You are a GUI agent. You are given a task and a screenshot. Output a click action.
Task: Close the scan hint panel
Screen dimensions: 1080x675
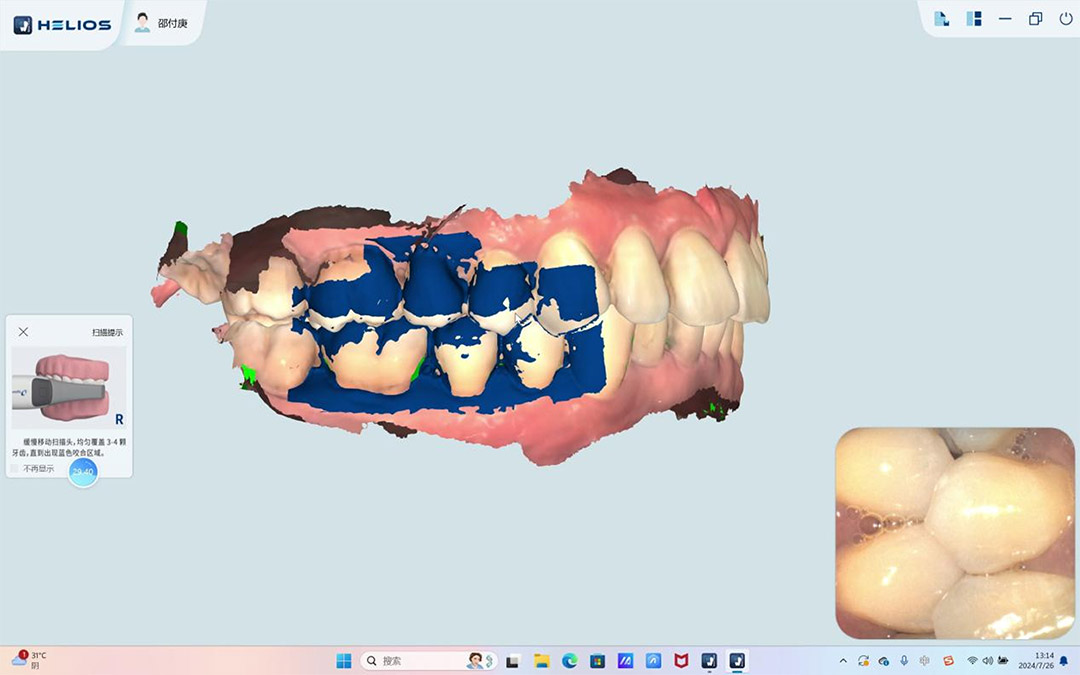pyautogui.click(x=23, y=332)
